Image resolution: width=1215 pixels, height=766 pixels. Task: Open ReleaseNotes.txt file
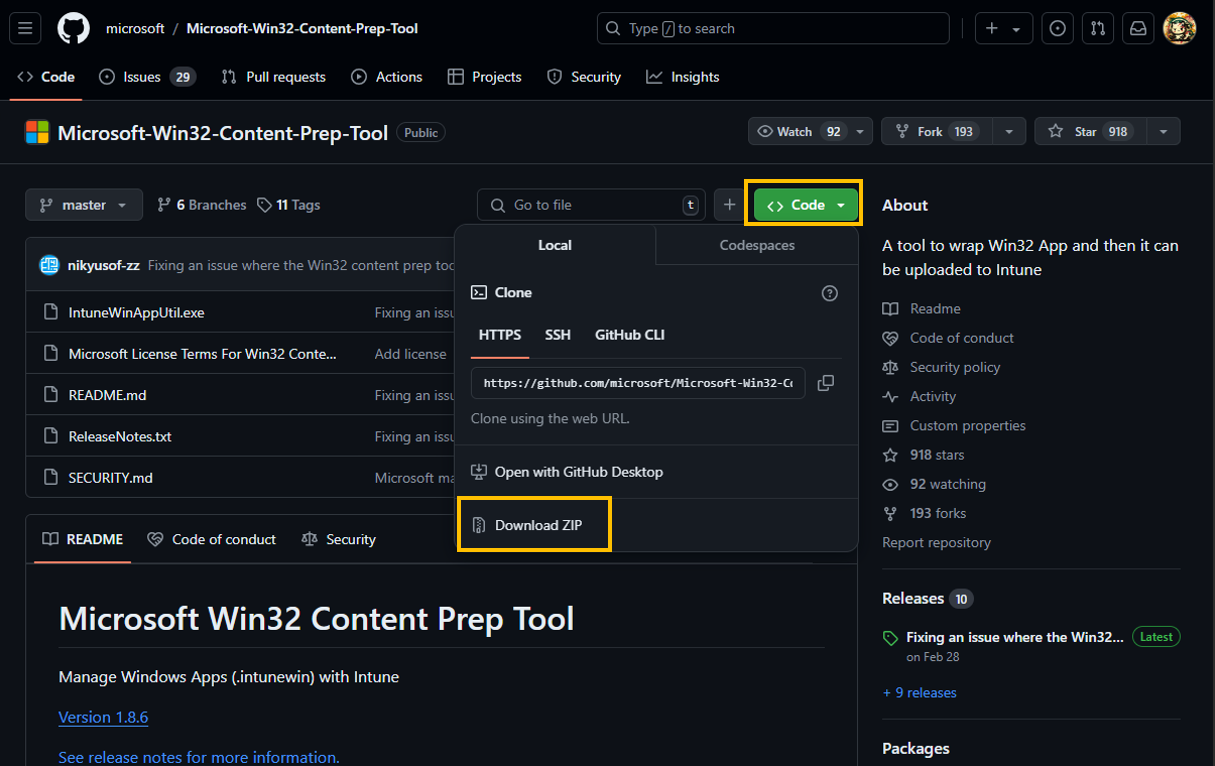point(120,437)
